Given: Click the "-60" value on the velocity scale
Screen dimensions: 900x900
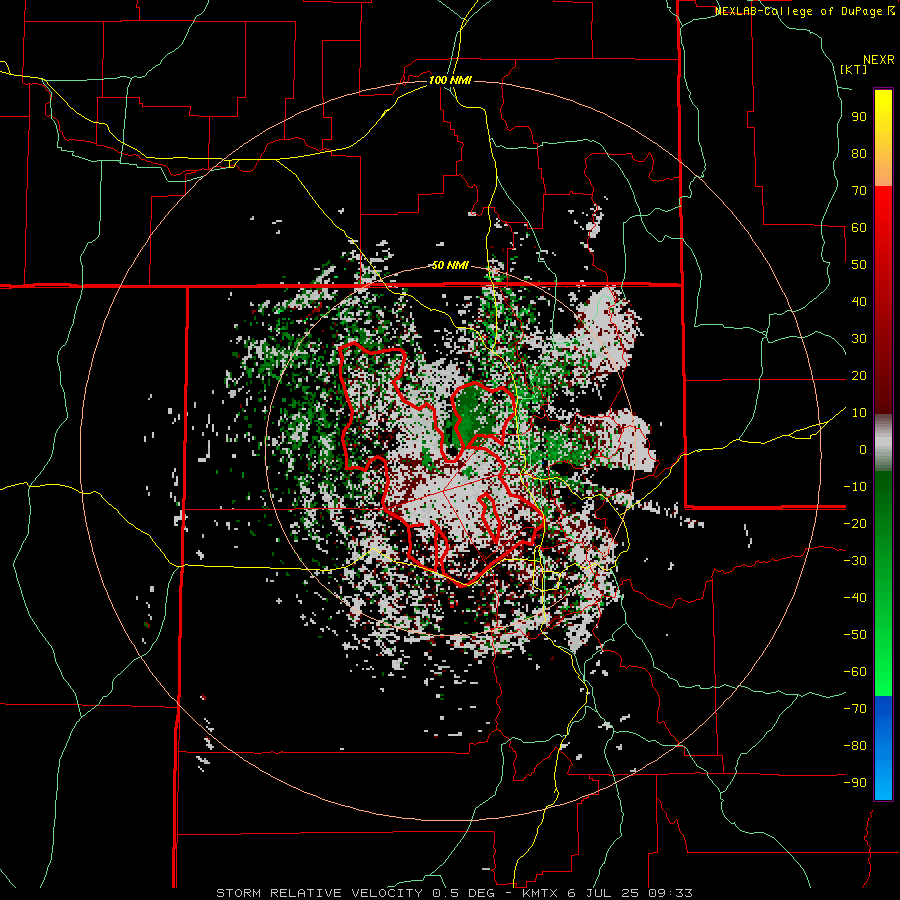Looking at the screenshot, I should point(855,672).
